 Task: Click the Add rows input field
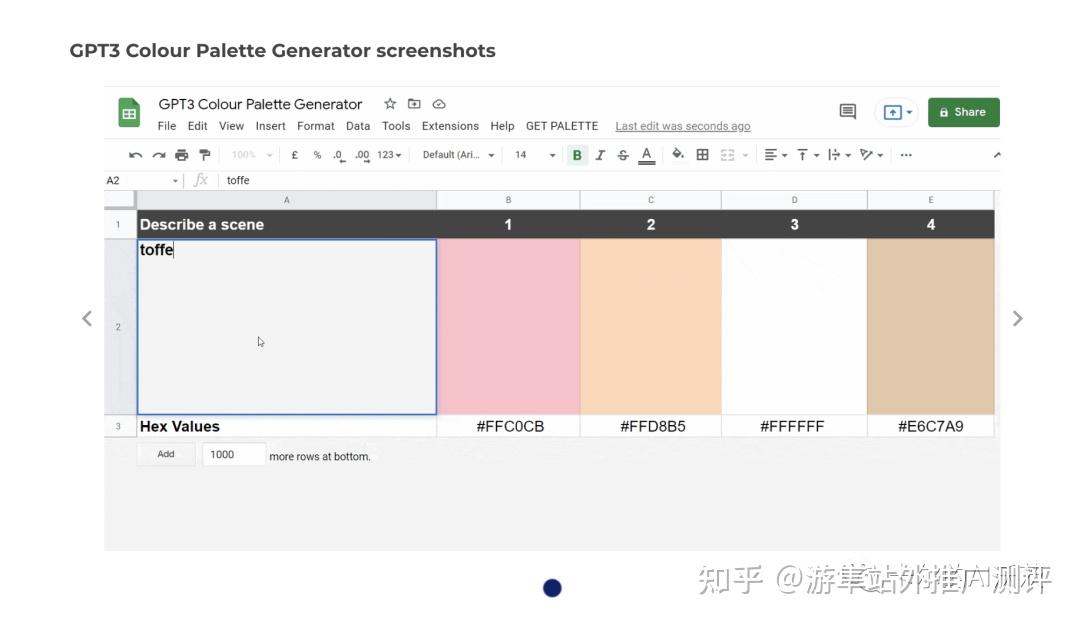(x=233, y=454)
